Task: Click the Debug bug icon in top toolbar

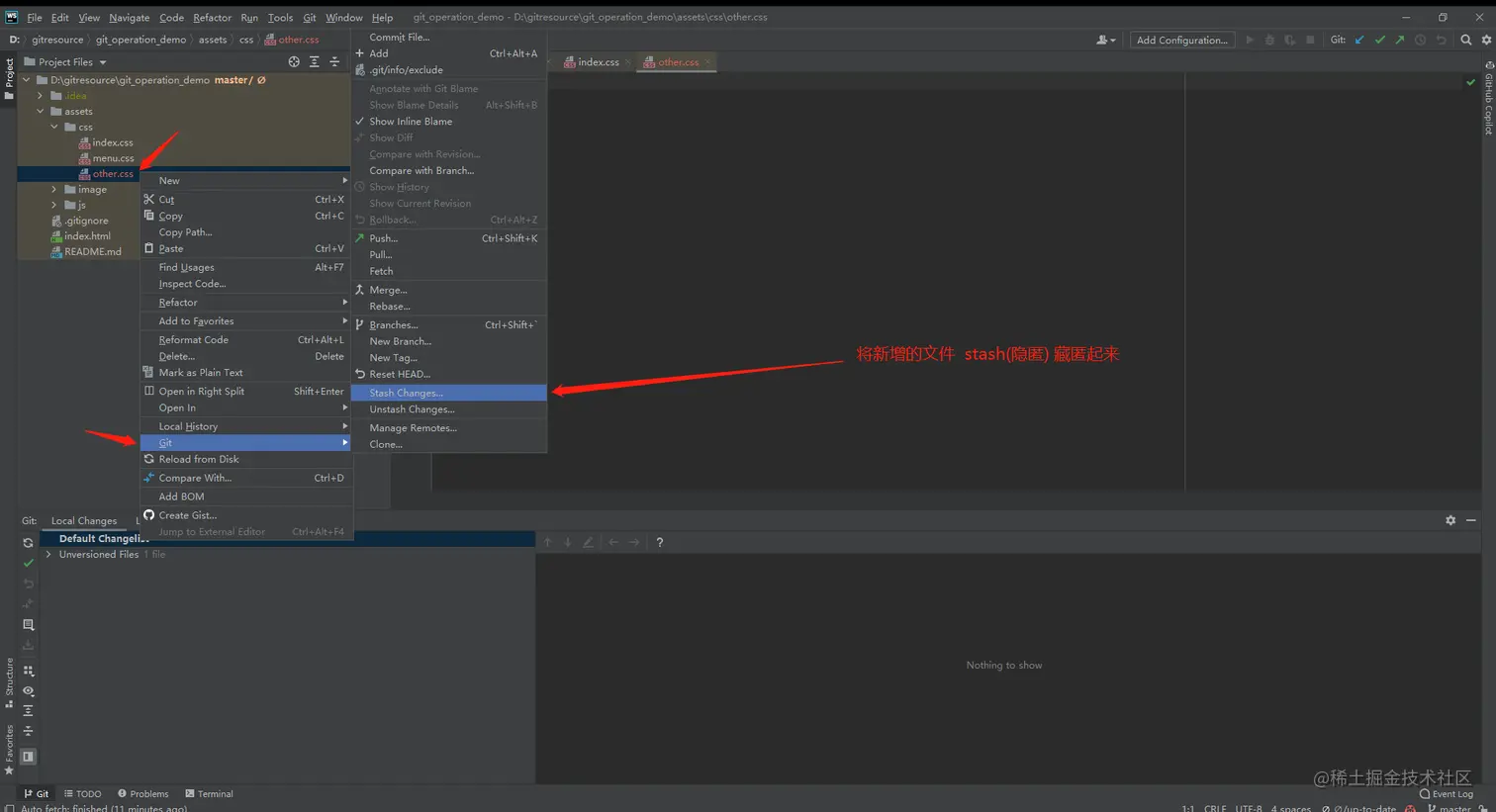Action: 1269,40
